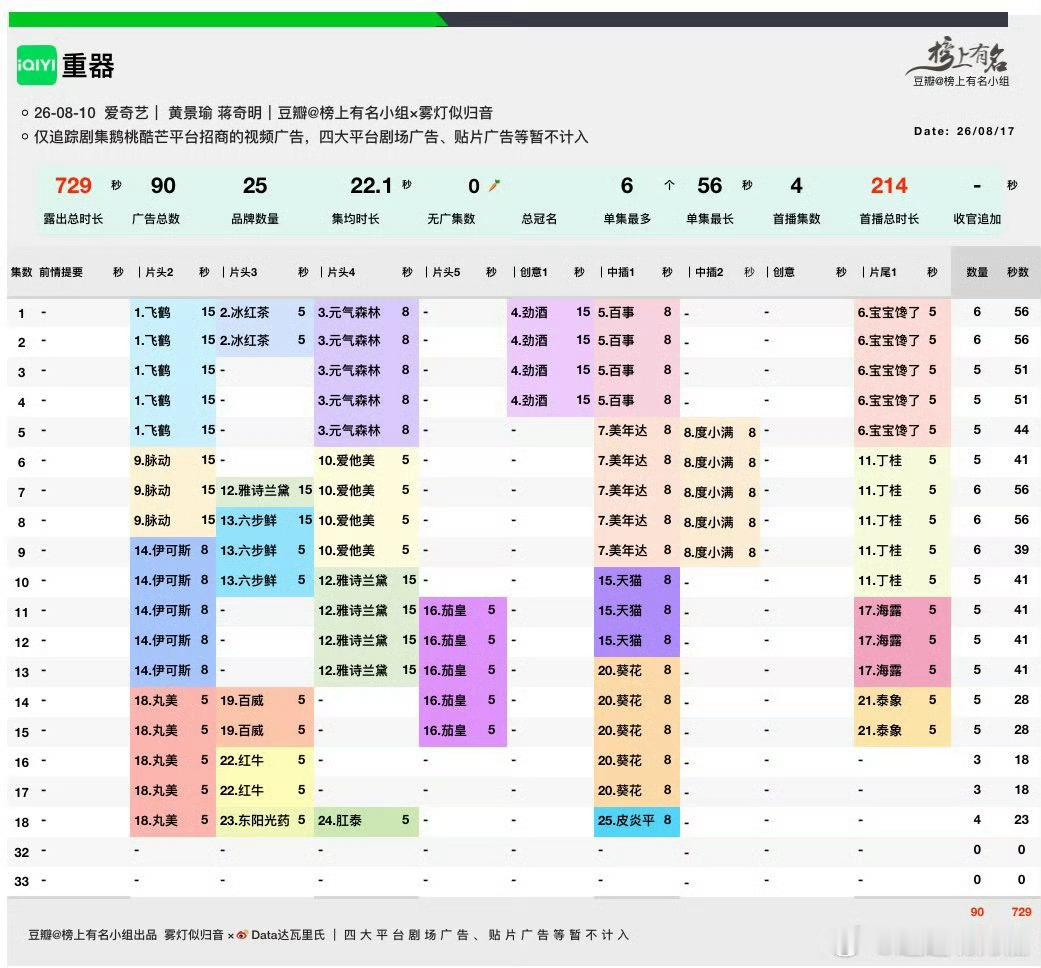1041x968 pixels.
Task: Click the 品牌数量 value 25
Action: [x=254, y=186]
